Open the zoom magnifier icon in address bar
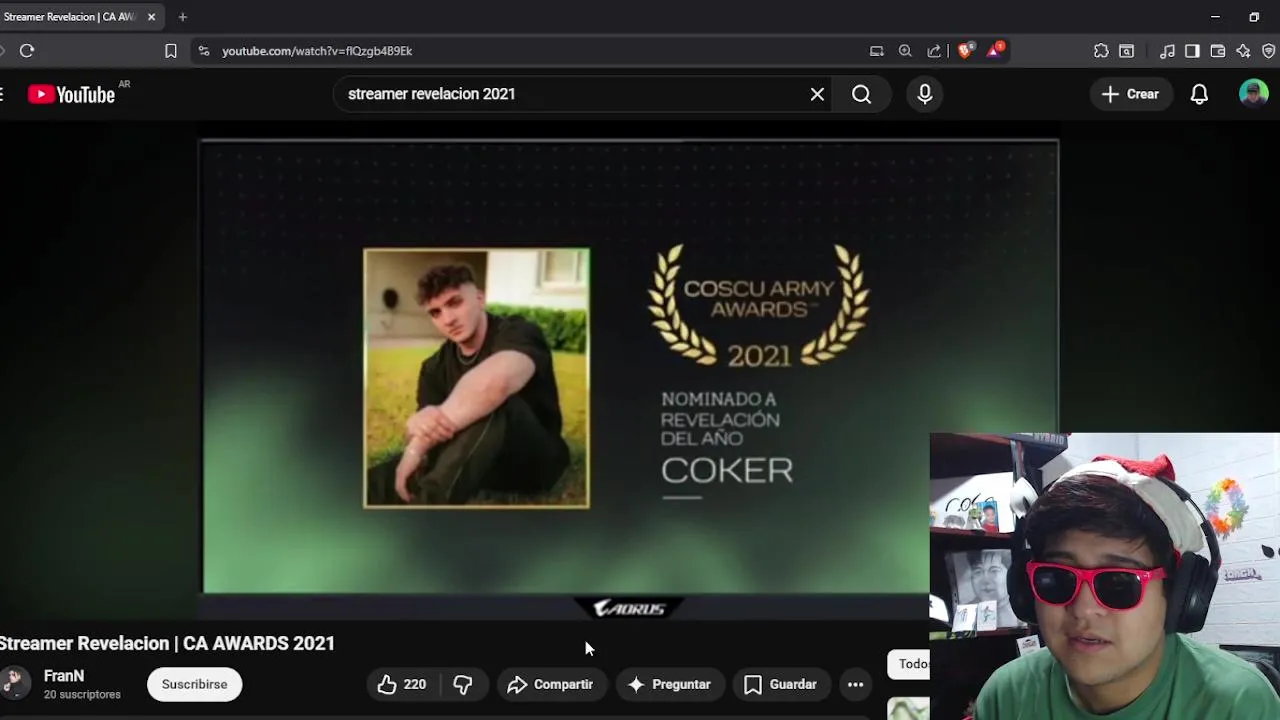This screenshot has width=1280, height=720. (905, 51)
